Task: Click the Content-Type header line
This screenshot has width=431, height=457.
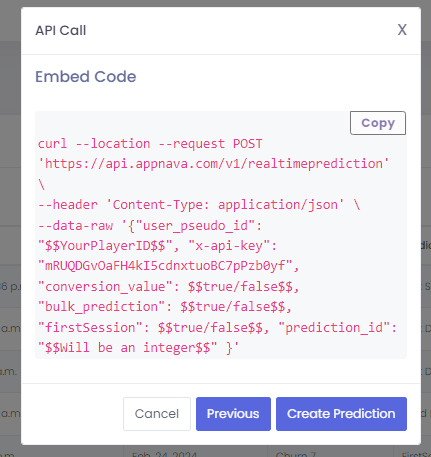Action: 199,204
